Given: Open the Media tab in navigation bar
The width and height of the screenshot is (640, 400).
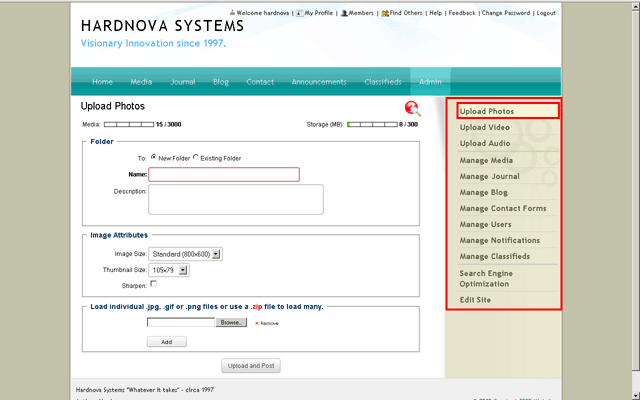Looking at the screenshot, I should (x=141, y=82).
